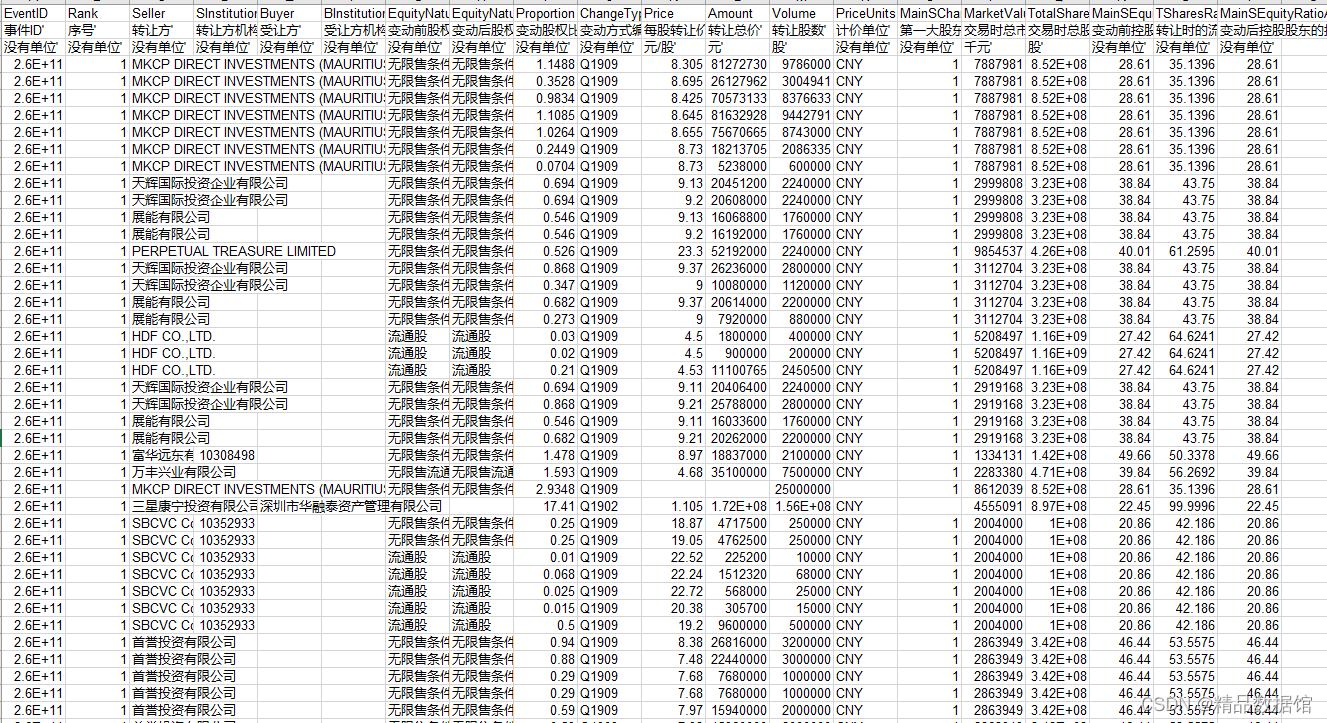This screenshot has width=1327, height=723.
Task: Select proportion cell 2.9348
Action: click(x=545, y=489)
